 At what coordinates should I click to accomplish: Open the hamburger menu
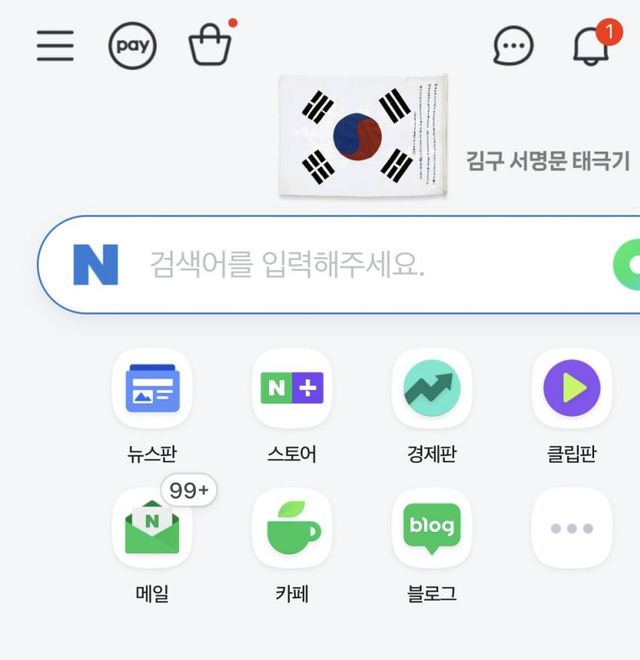pyautogui.click(x=55, y=45)
